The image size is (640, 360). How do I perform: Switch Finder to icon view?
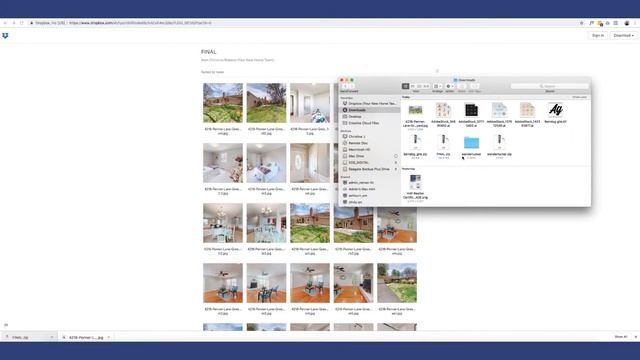(405, 86)
